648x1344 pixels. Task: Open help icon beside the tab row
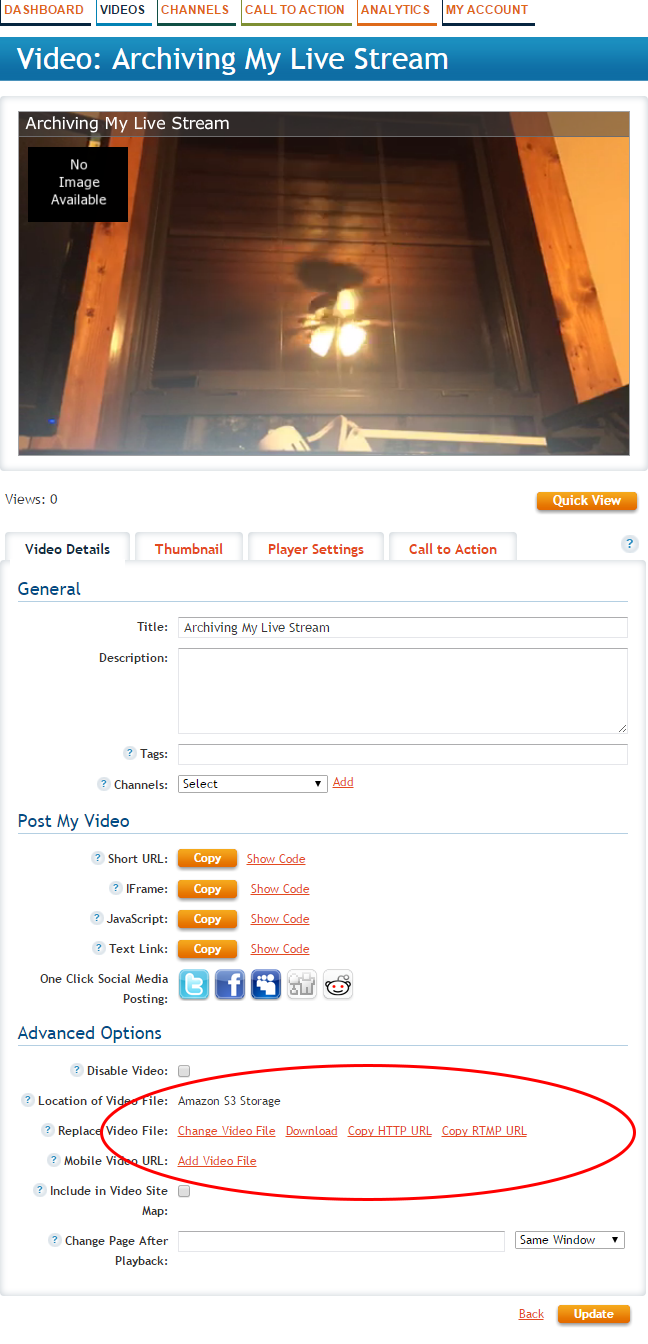pyautogui.click(x=630, y=544)
